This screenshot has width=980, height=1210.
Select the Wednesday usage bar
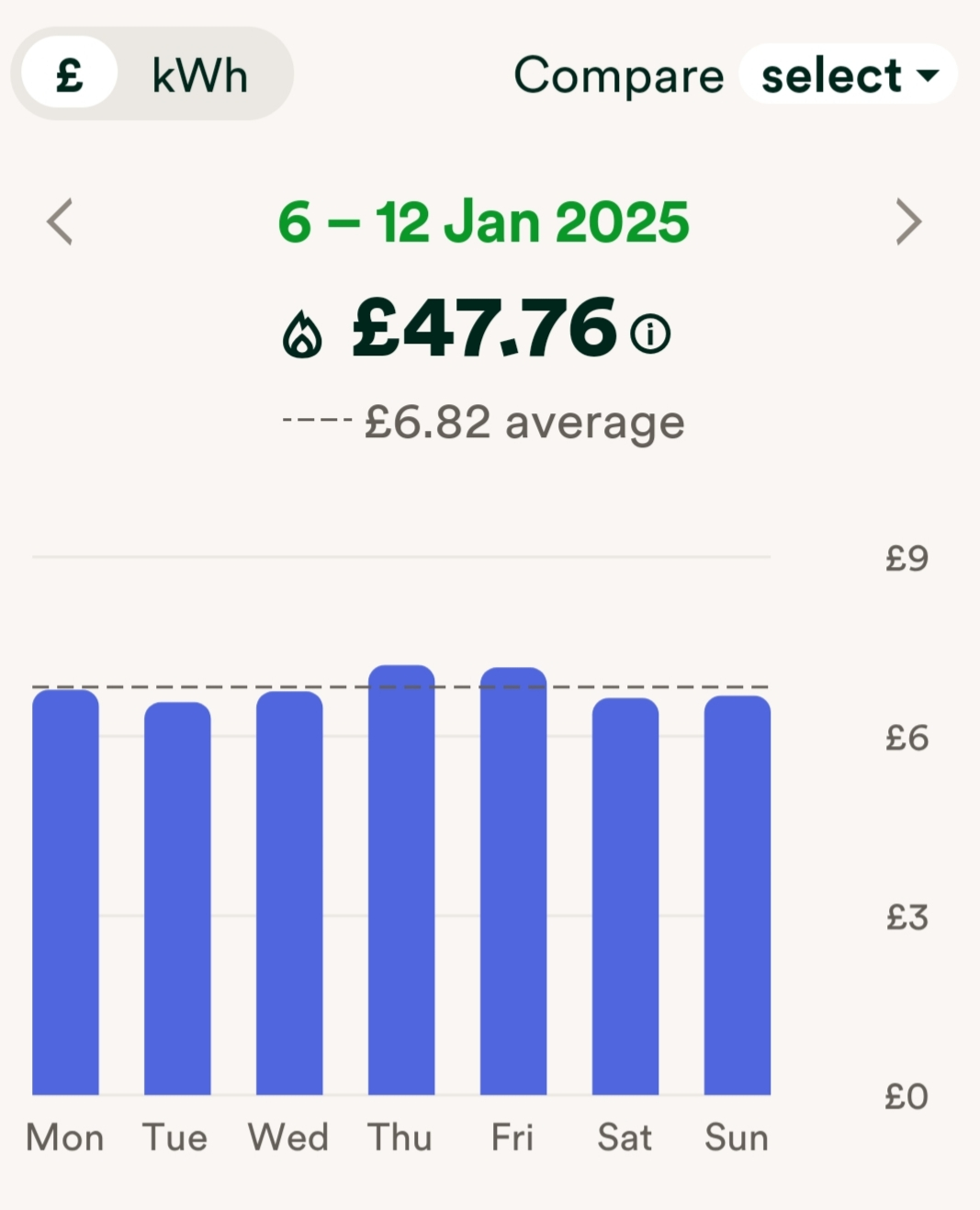pyautogui.click(x=289, y=893)
